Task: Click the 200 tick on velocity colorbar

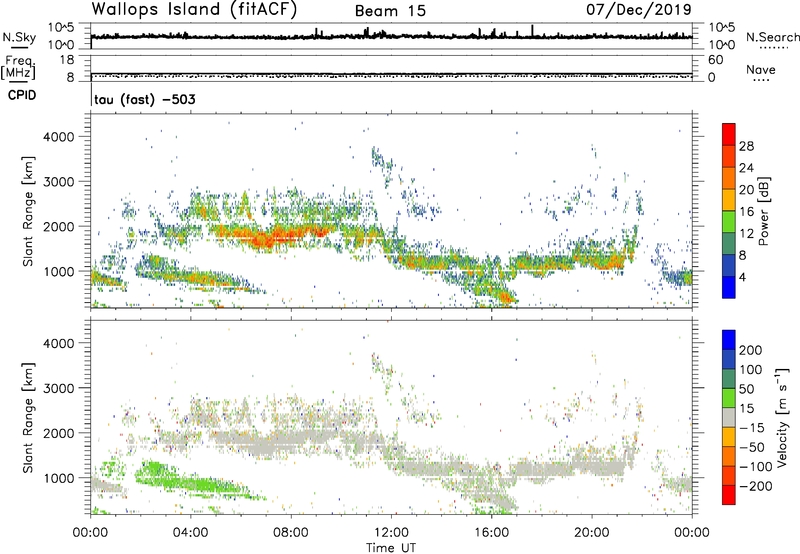Action: point(751,350)
